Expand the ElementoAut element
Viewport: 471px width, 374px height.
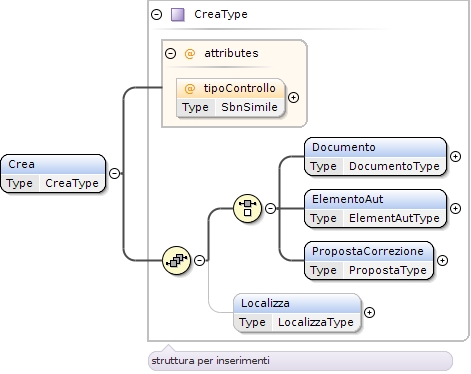455,208
